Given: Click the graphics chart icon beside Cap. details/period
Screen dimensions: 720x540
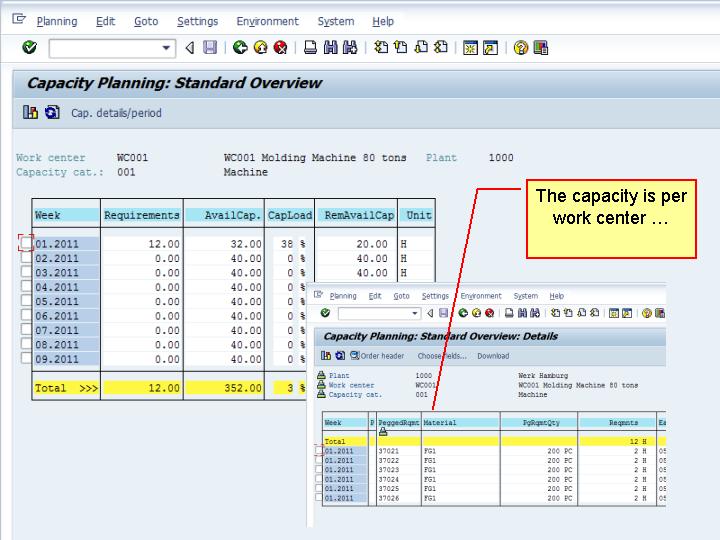Looking at the screenshot, I should (x=30, y=112).
